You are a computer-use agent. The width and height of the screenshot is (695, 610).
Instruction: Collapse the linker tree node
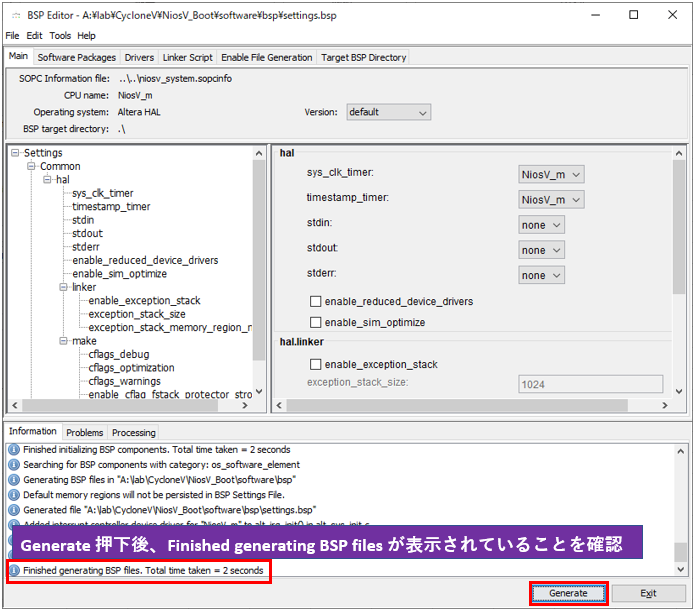[x=63, y=287]
